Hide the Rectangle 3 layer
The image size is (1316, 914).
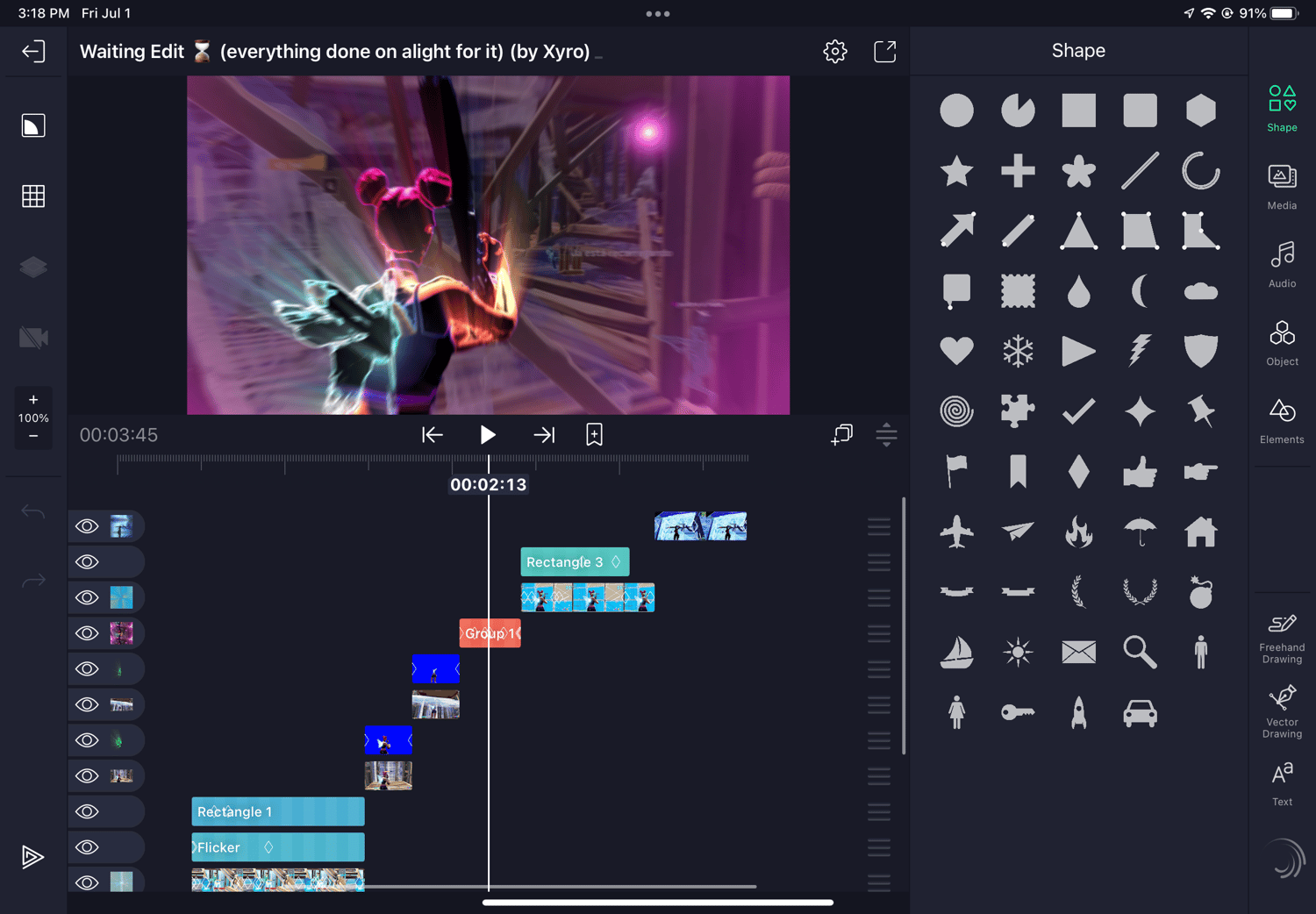click(x=87, y=562)
